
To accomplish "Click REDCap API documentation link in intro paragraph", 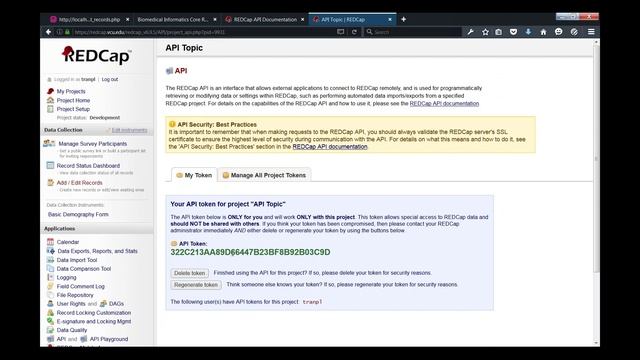I will click(444, 104).
